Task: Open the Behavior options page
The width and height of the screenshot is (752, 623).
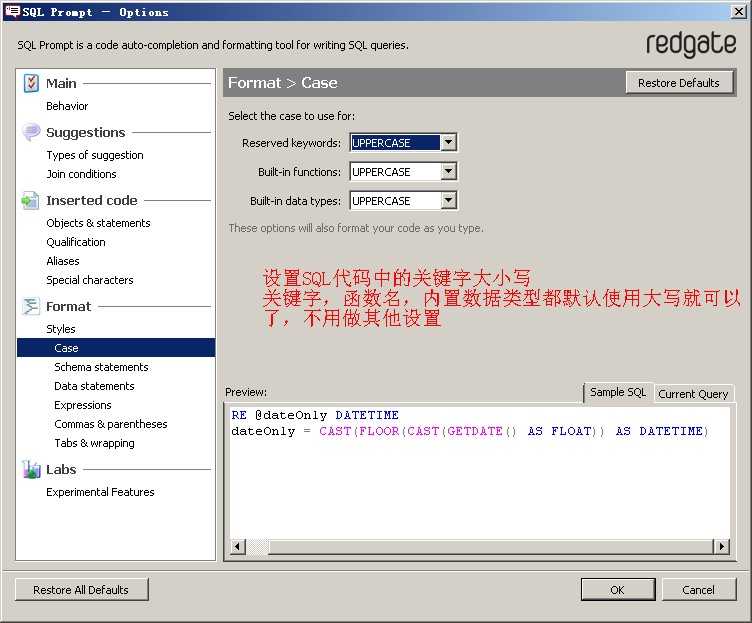Action: (67, 106)
